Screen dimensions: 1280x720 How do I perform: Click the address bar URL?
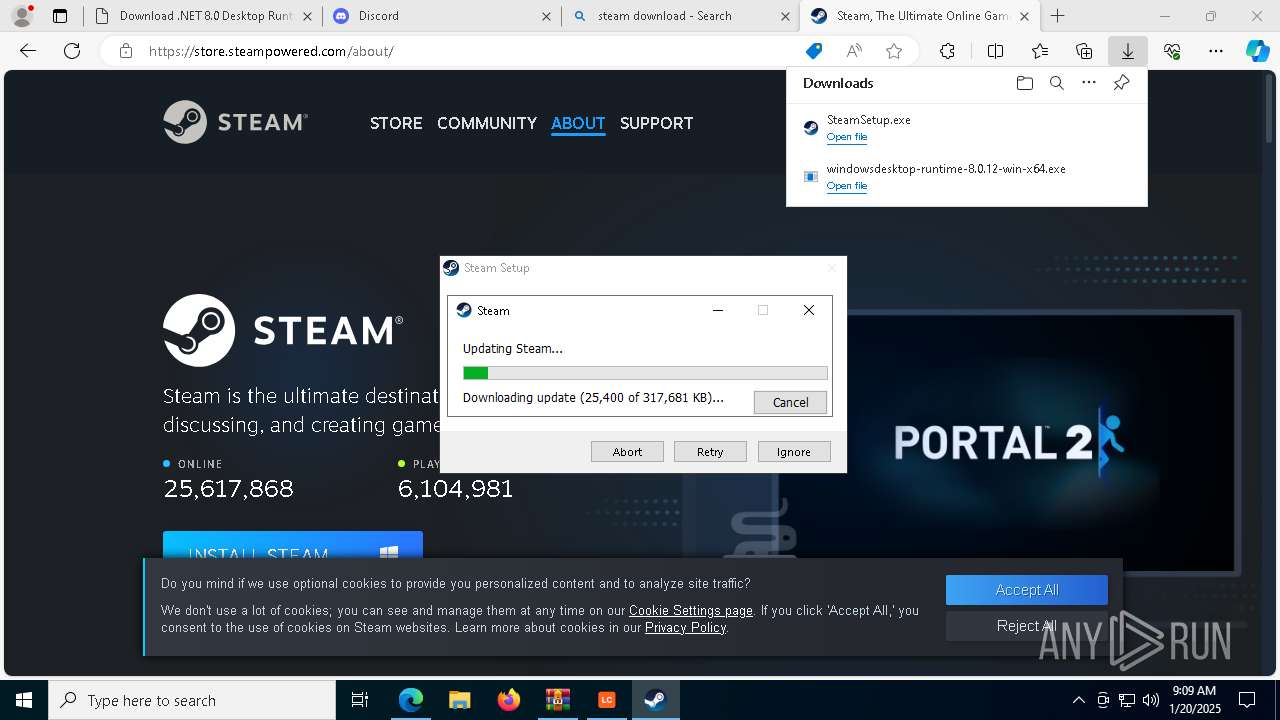coord(271,51)
